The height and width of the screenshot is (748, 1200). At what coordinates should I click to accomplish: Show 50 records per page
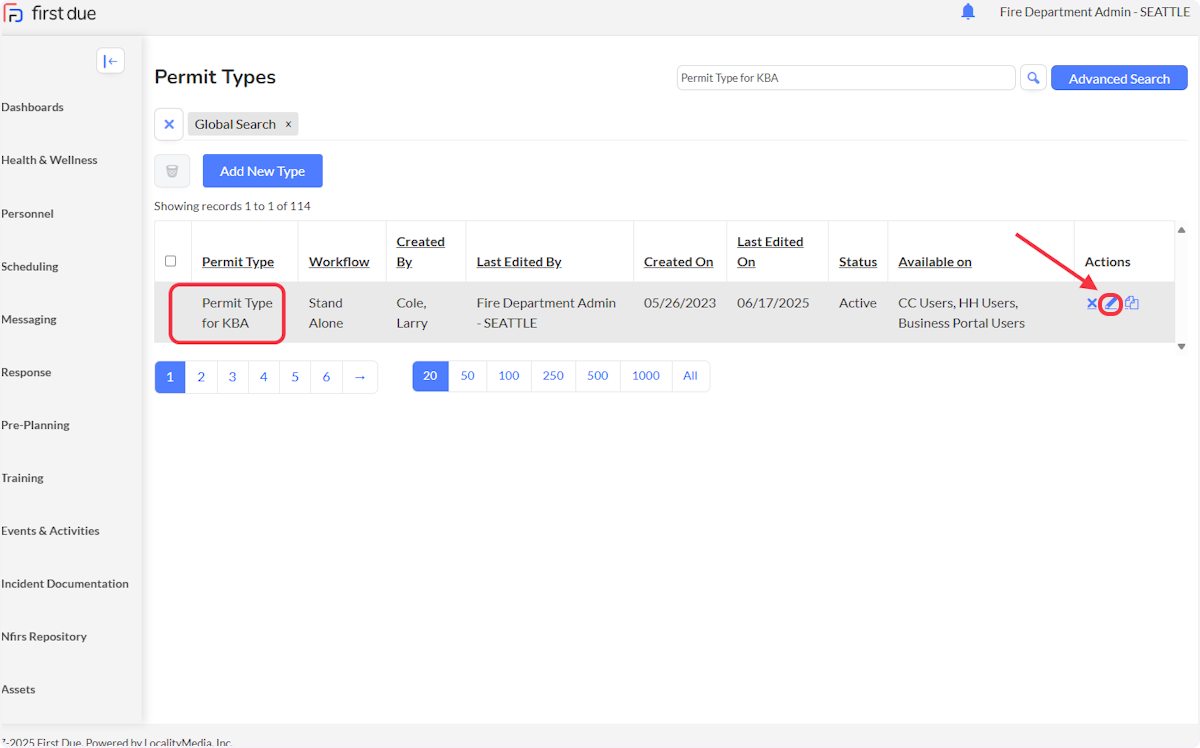[x=467, y=376]
